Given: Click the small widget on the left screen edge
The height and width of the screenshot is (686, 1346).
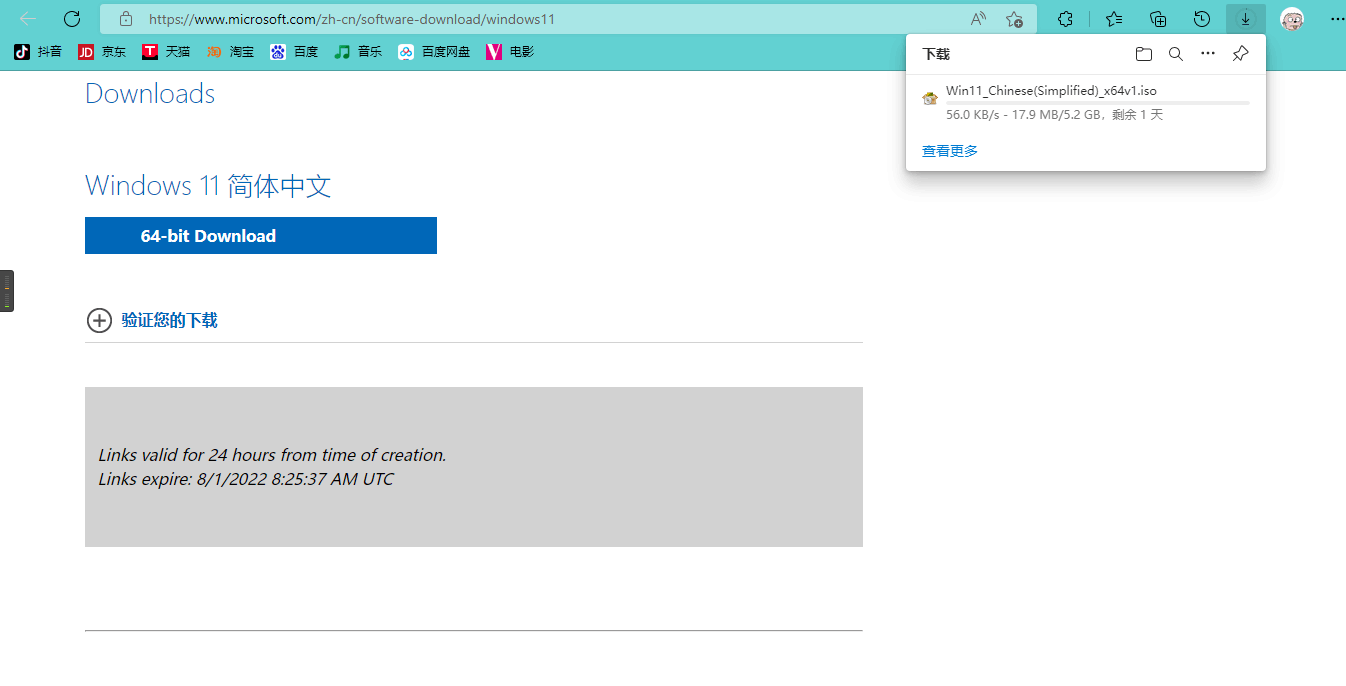Looking at the screenshot, I should pos(7,291).
